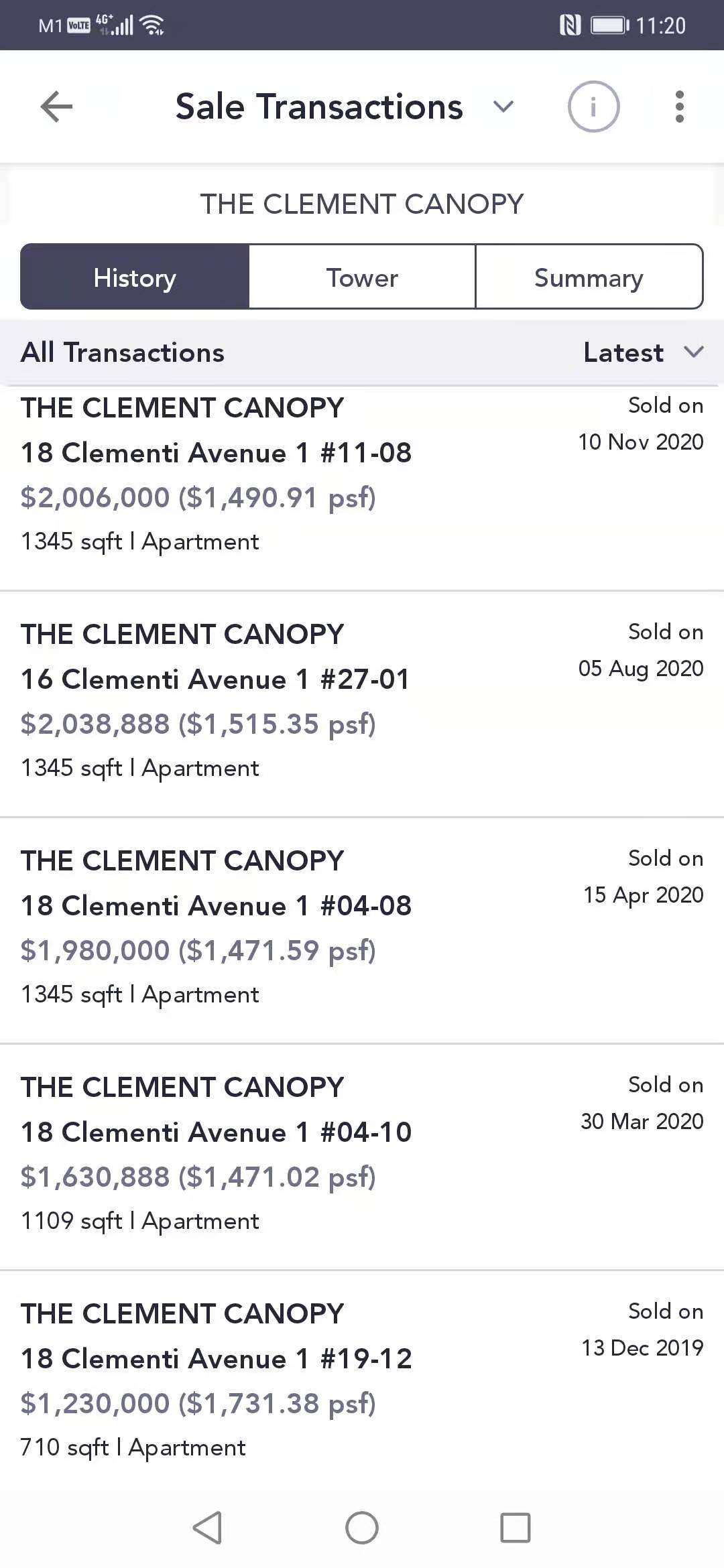Viewport: 724px width, 1568px height.
Task: Tap the back arrow icon
Action: pyautogui.click(x=56, y=107)
